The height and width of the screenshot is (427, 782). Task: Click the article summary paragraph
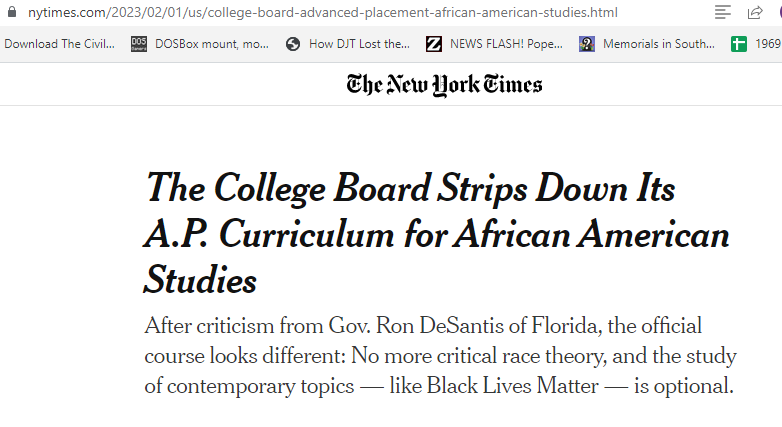tap(440, 356)
